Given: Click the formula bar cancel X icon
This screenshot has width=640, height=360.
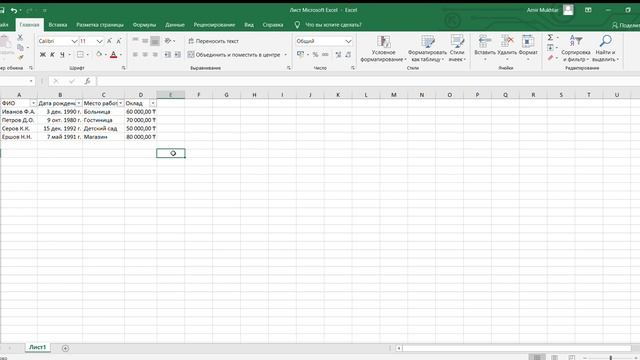Looking at the screenshot, I should point(56,81).
